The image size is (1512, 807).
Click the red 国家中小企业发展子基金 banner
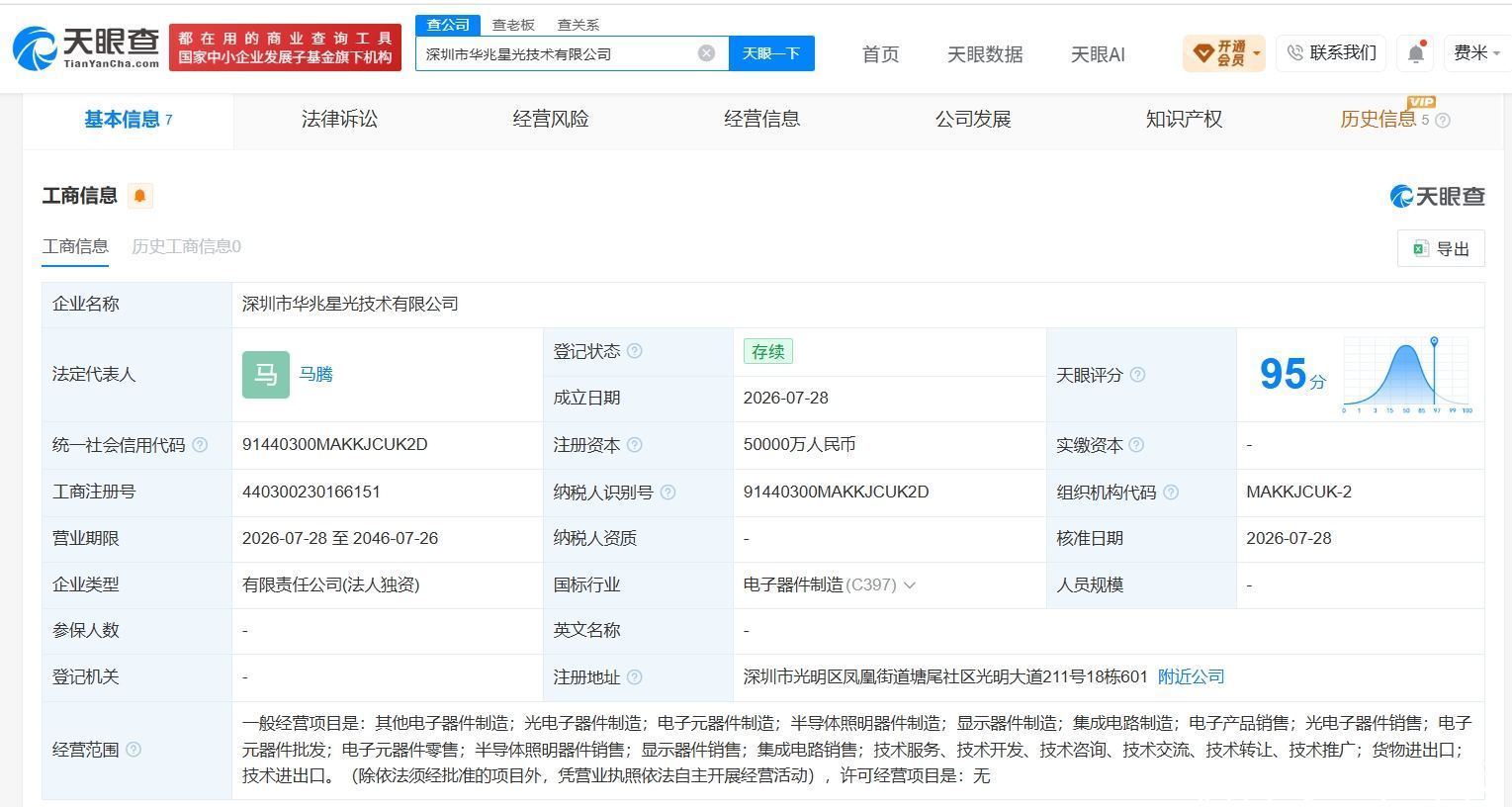pyautogui.click(x=286, y=47)
